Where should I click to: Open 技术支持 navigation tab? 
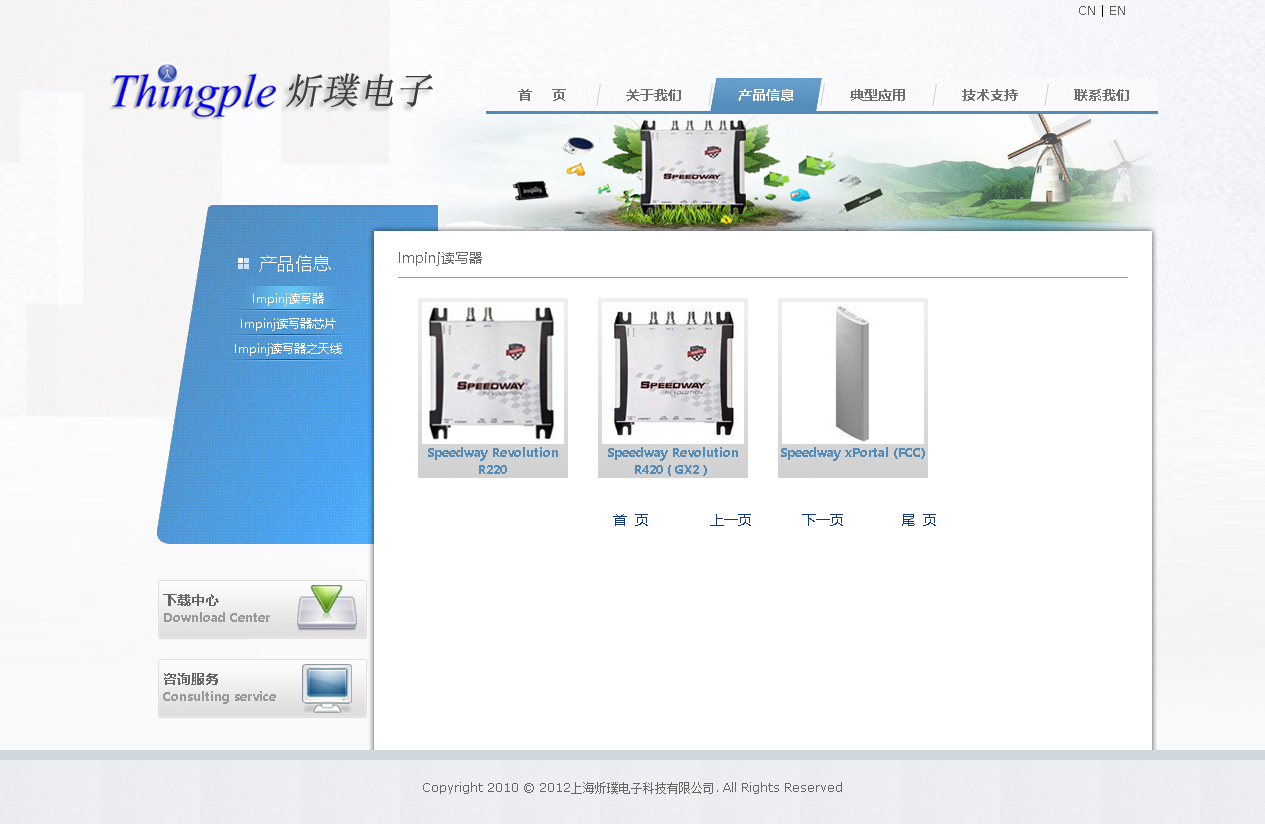coord(990,95)
